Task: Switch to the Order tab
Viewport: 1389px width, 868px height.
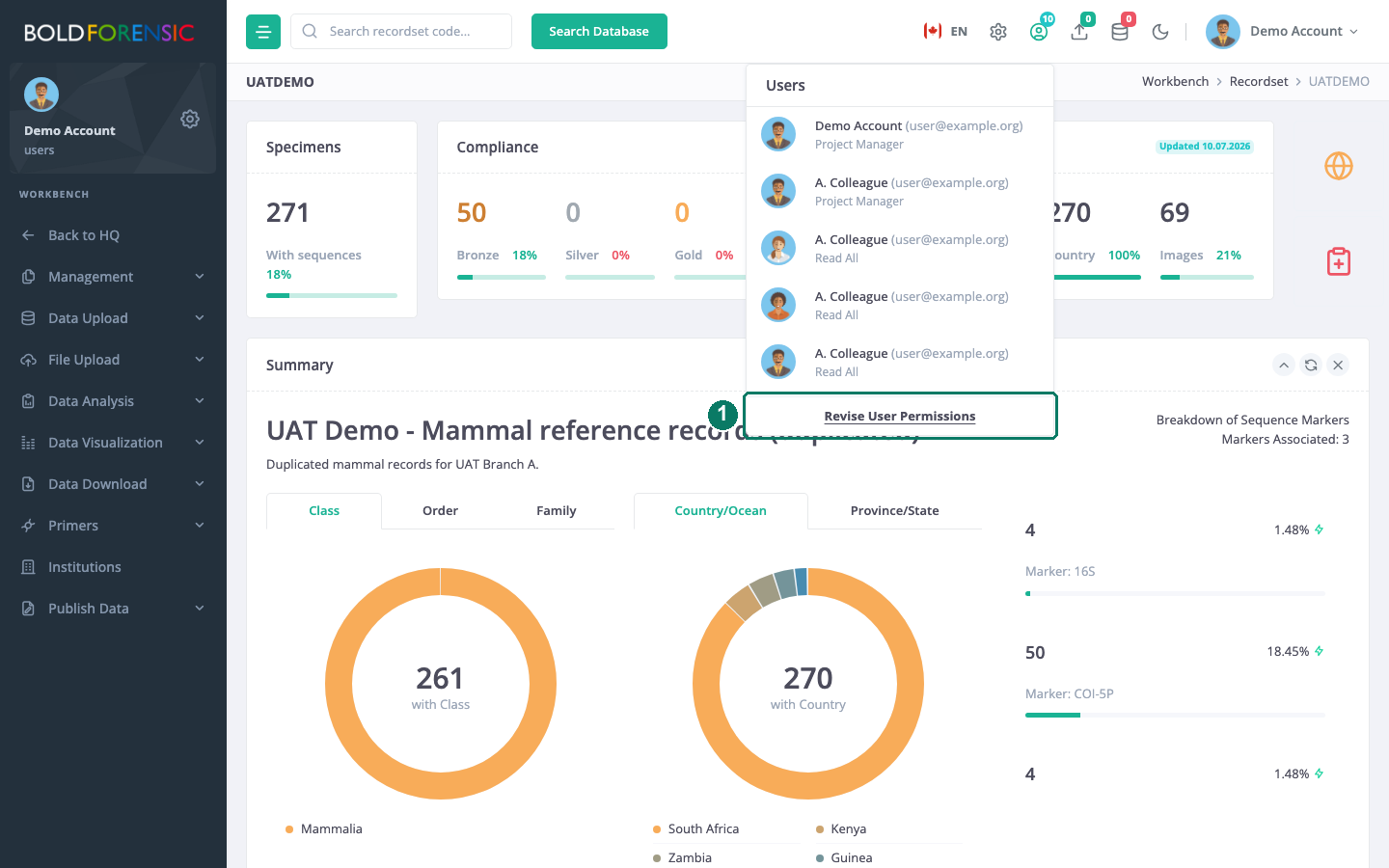Action: point(440,511)
